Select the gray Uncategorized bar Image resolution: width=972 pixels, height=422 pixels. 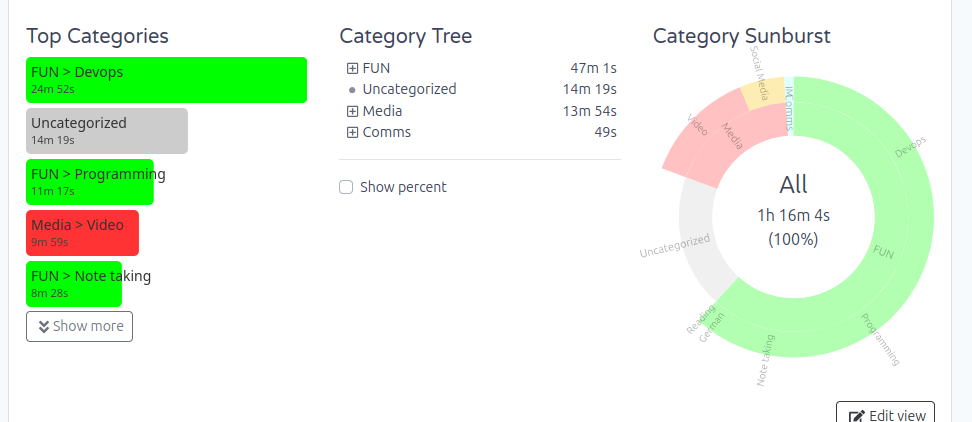click(x=107, y=131)
